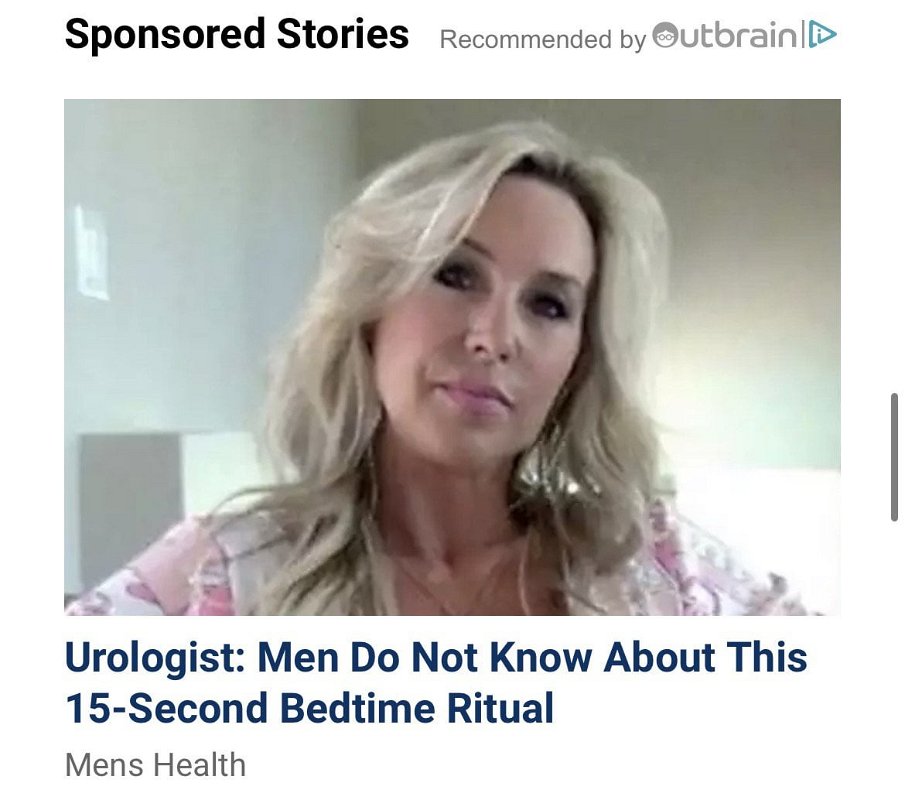Click the "About This" words in the headline
The image size is (905, 800).
click(x=705, y=657)
